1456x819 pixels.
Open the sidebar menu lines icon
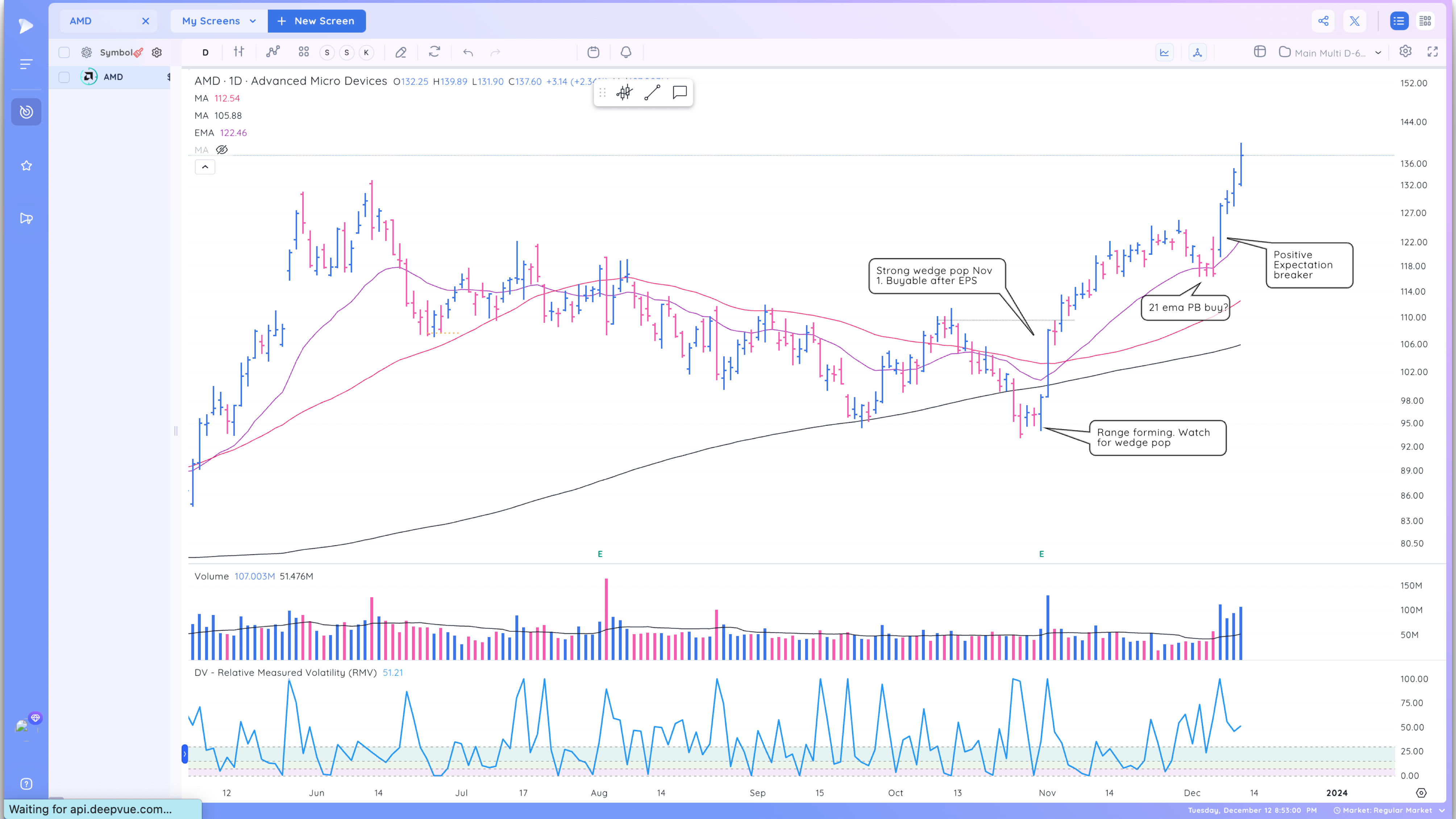tap(26, 65)
